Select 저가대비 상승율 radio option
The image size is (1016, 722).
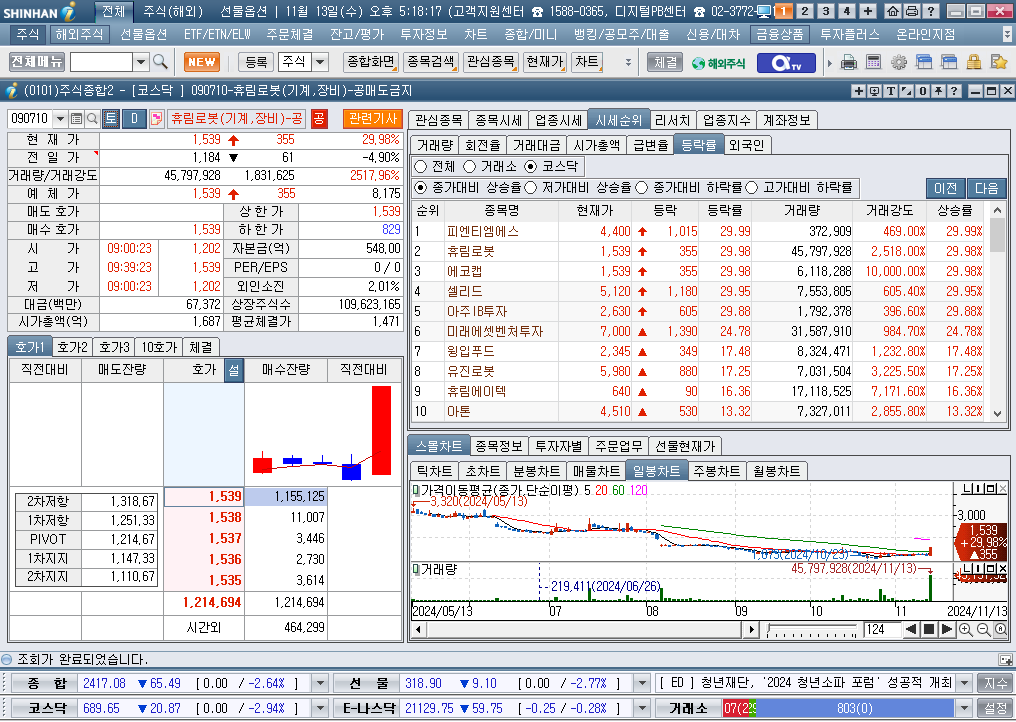tap(531, 187)
